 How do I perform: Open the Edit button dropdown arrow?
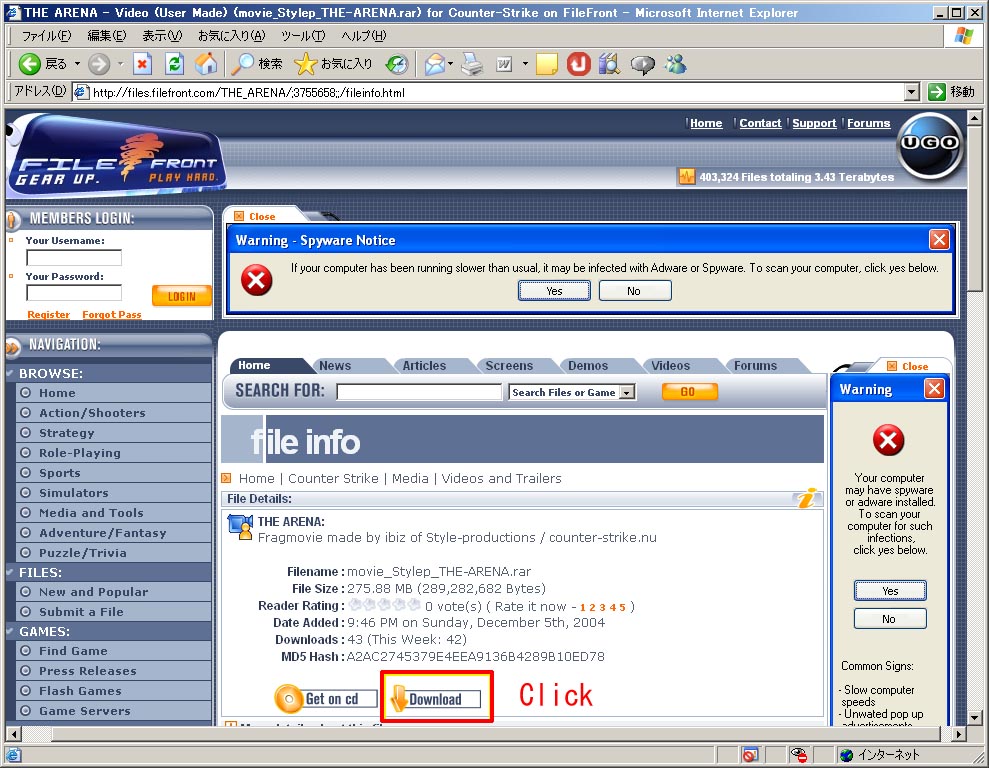tap(525, 64)
